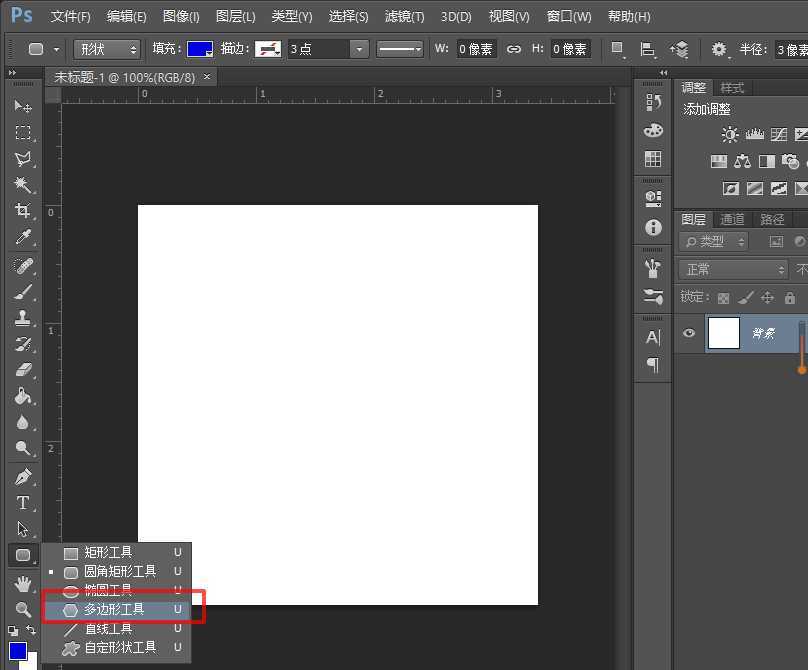Click the blue 填充 fill color swatch

(x=200, y=49)
